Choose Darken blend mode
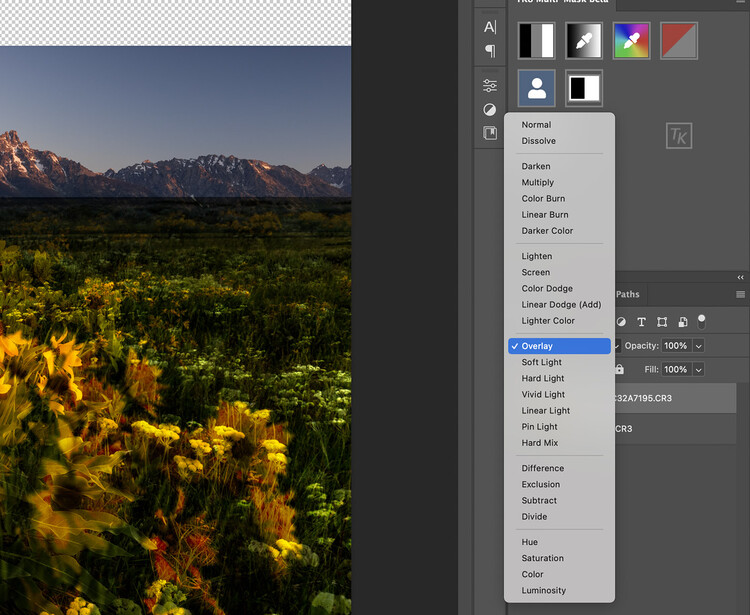This screenshot has width=750, height=615. pyautogui.click(x=536, y=166)
